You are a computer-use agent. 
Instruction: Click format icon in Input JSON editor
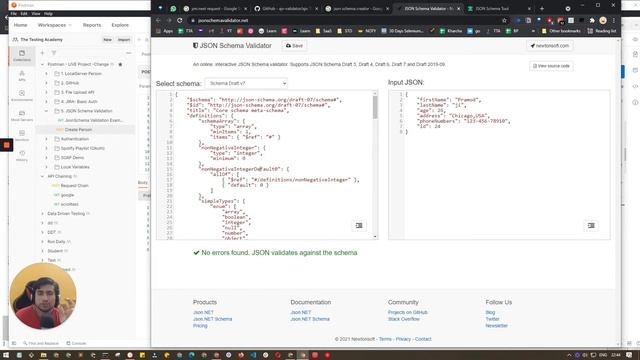pyautogui.click(x=591, y=225)
